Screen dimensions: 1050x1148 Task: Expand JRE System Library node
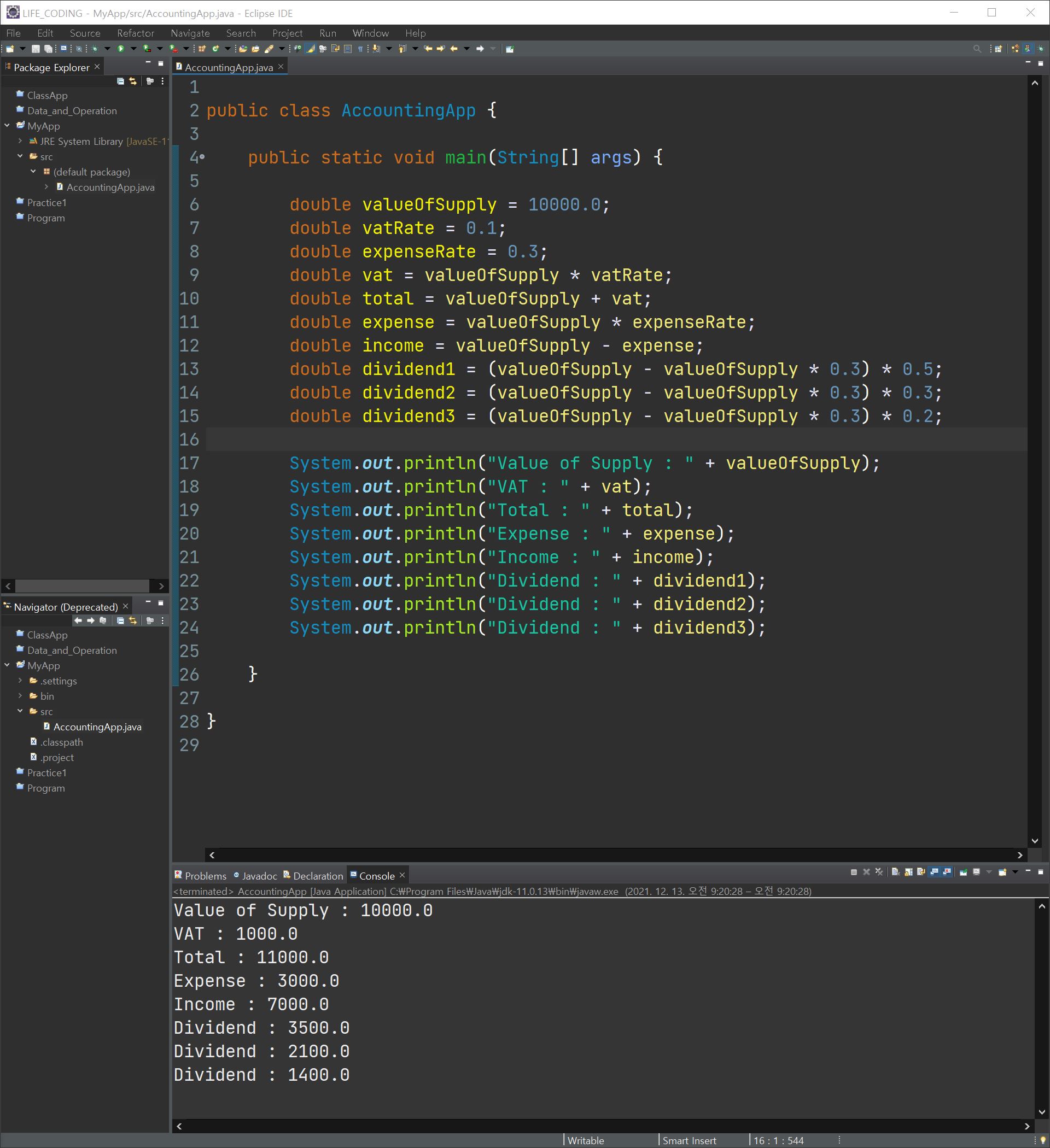(21, 140)
